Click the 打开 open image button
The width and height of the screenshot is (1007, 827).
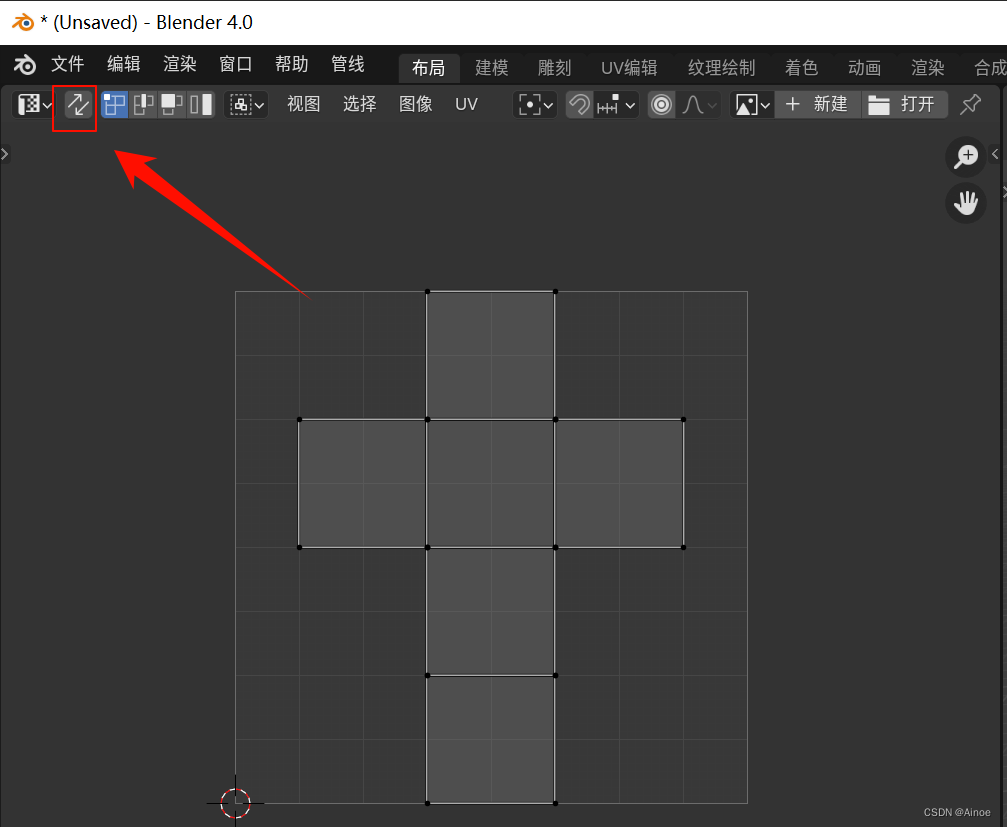point(904,104)
